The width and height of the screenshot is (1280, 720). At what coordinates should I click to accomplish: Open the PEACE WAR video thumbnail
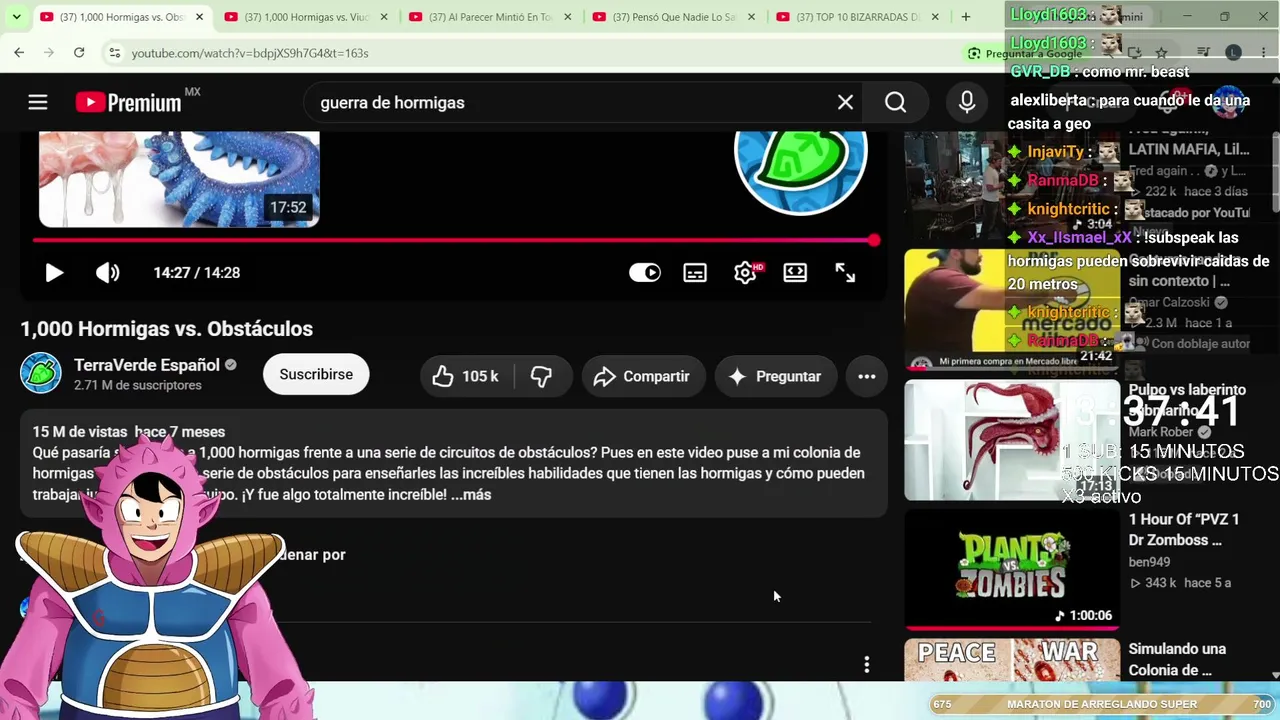pyautogui.click(x=1012, y=660)
